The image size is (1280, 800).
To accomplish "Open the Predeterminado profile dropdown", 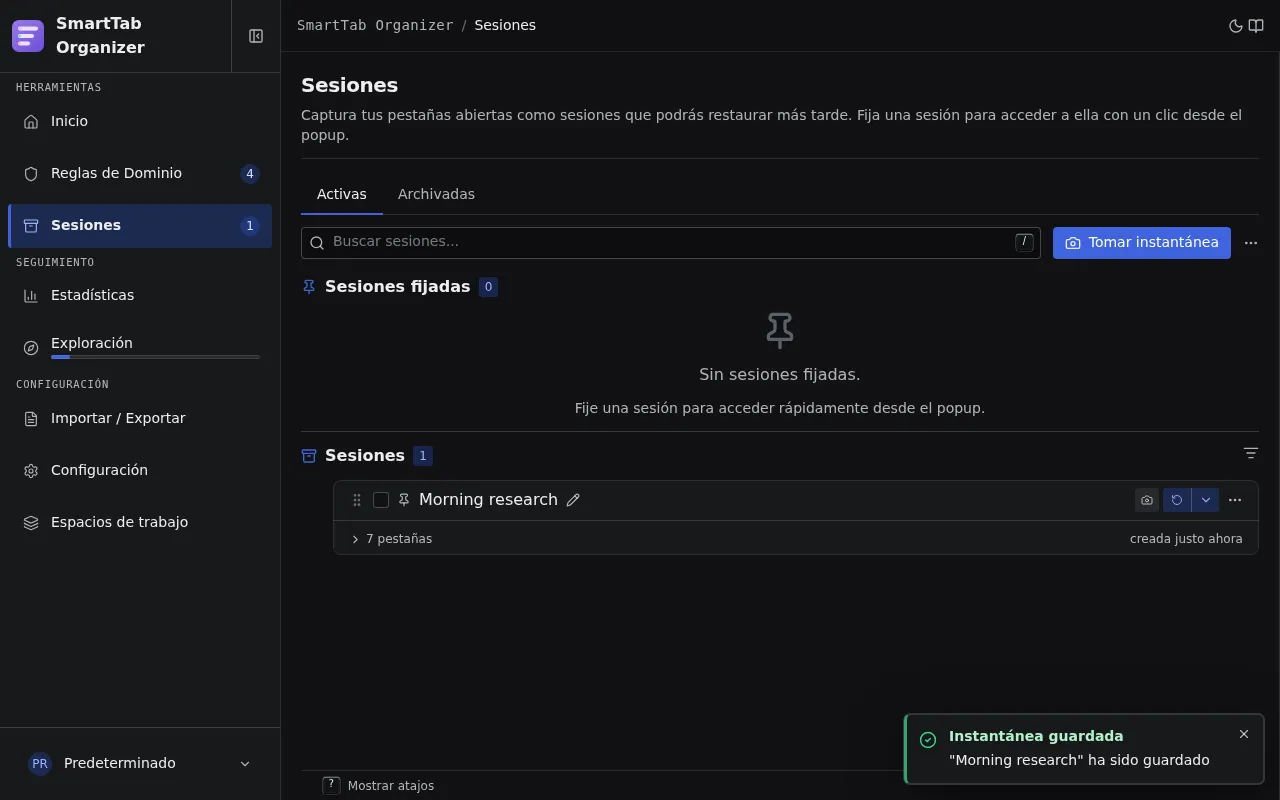I will pyautogui.click(x=140, y=763).
